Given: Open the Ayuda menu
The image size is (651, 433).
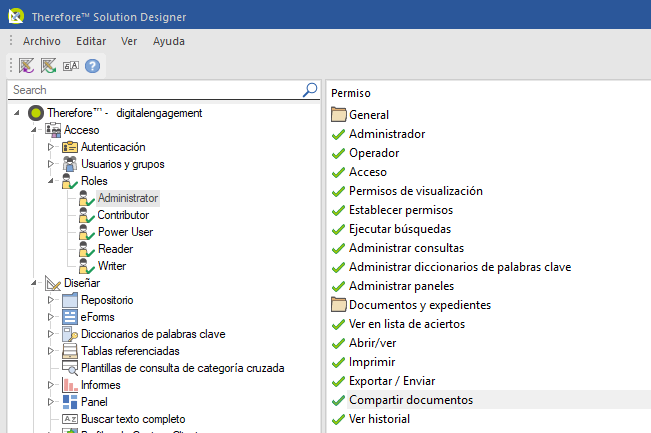Looking at the screenshot, I should coord(169,41).
